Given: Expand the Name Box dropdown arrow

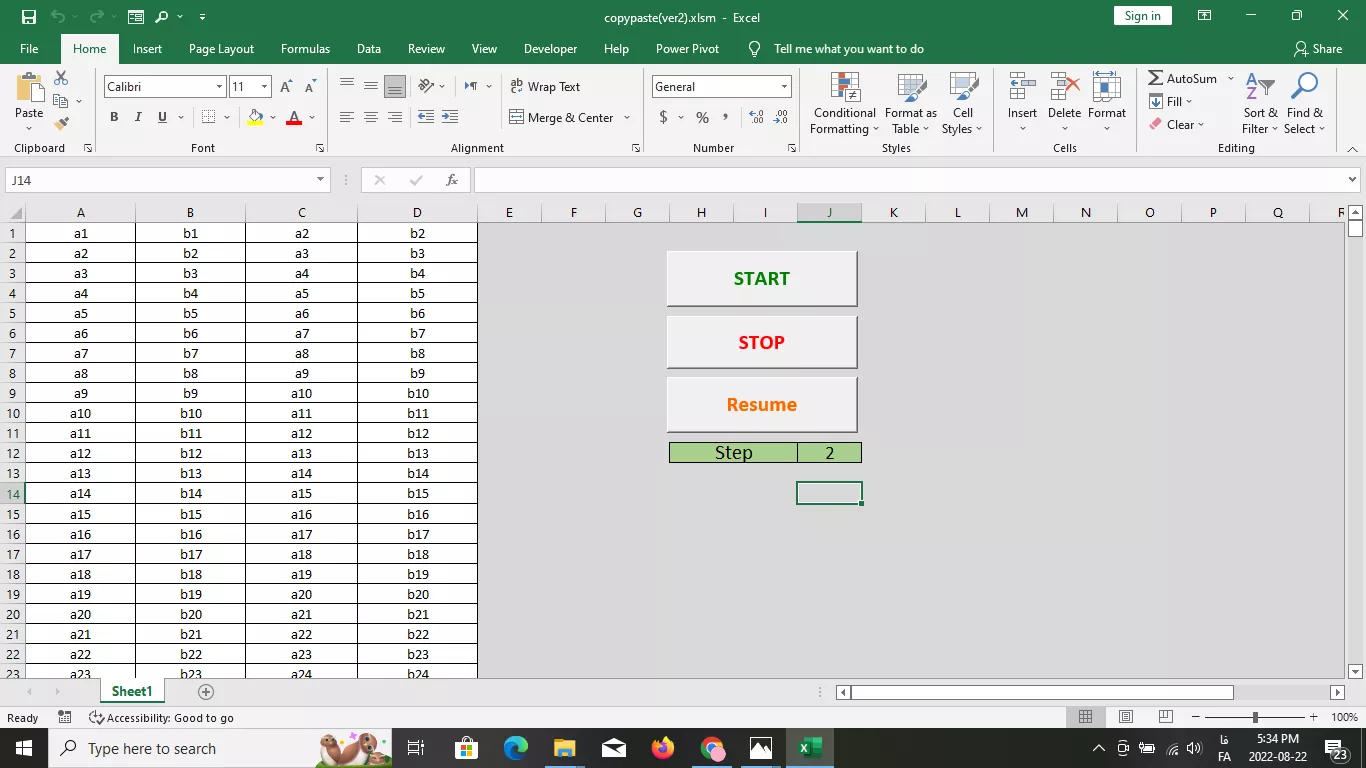Looking at the screenshot, I should [x=320, y=180].
